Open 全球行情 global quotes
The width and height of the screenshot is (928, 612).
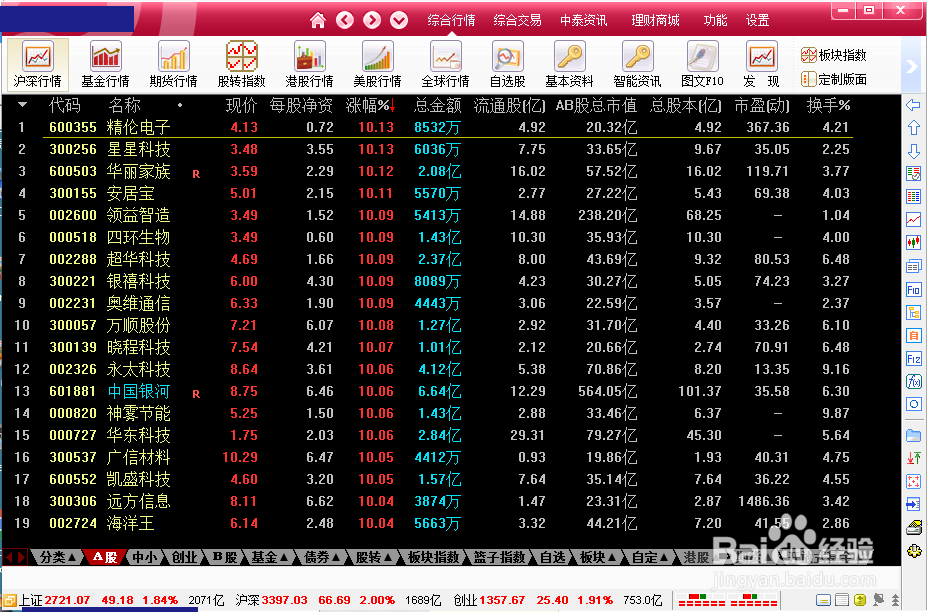pos(446,65)
